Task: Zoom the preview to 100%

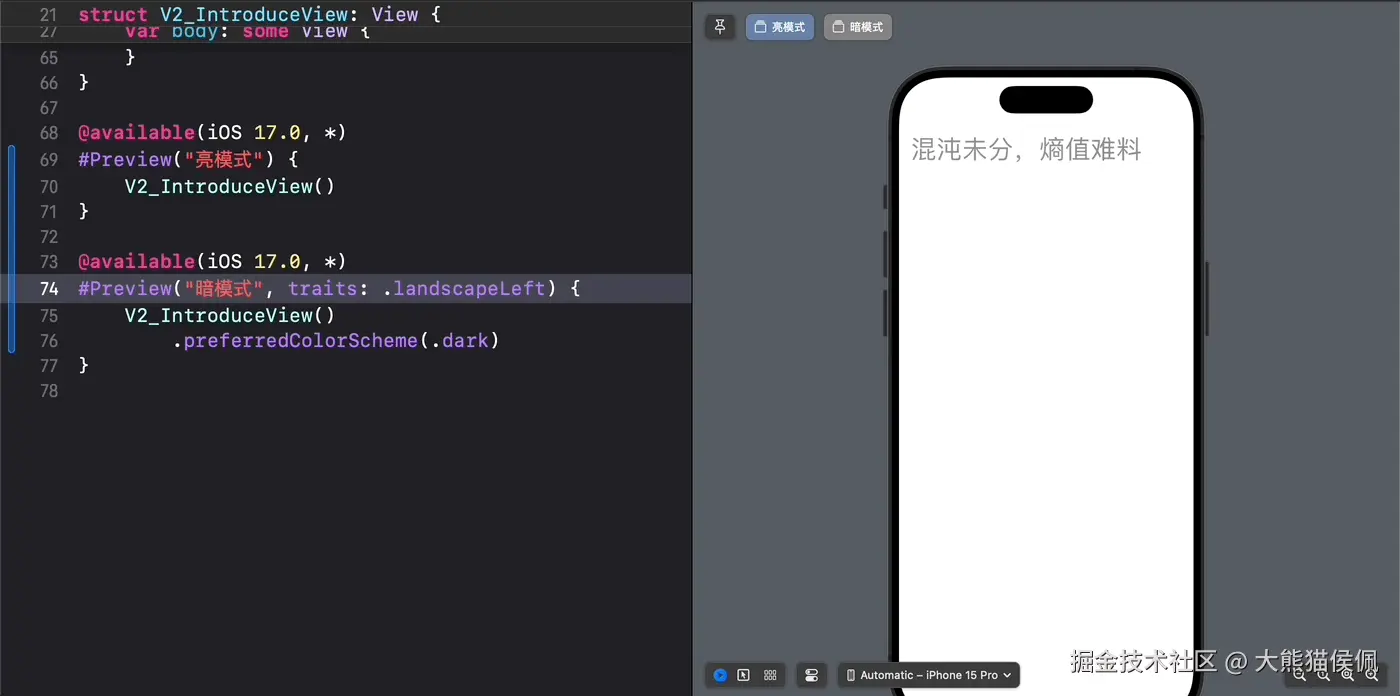Action: coord(1323,675)
